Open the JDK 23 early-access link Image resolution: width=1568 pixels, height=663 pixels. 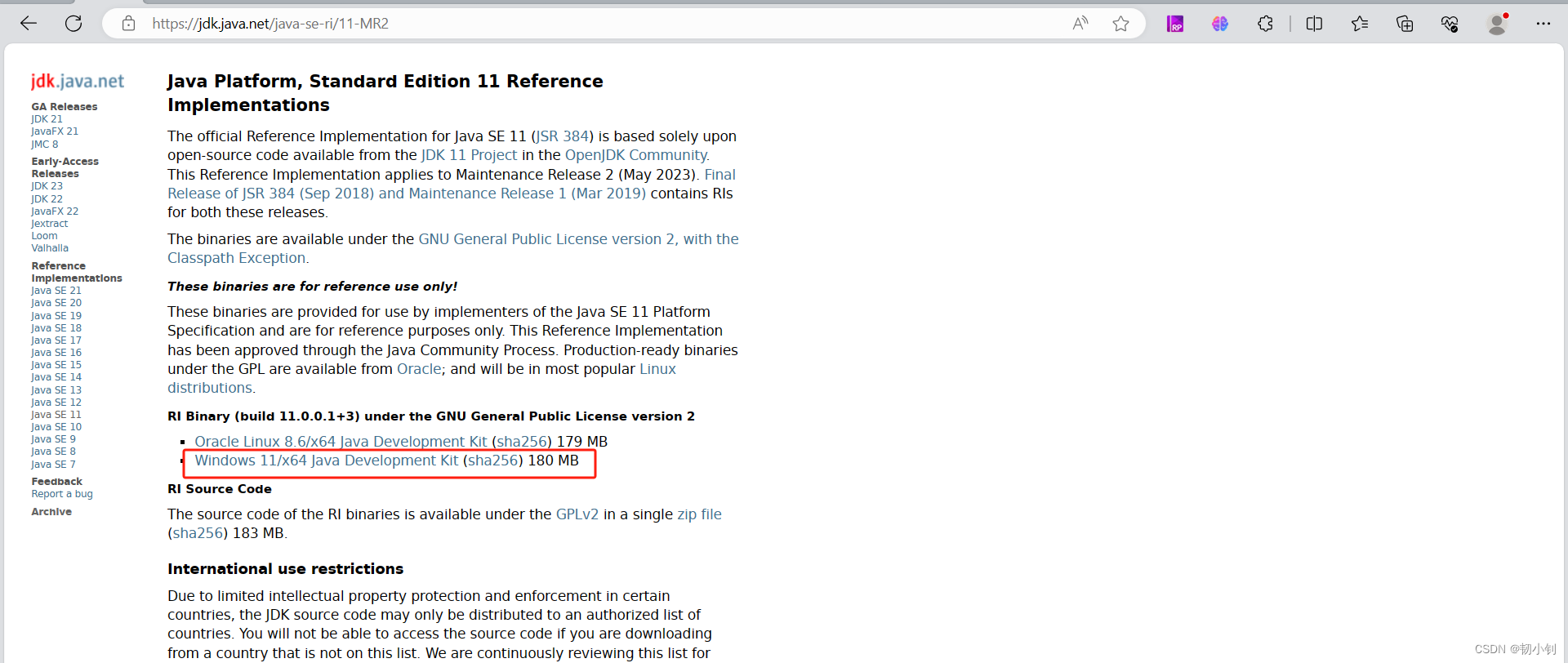(x=47, y=186)
